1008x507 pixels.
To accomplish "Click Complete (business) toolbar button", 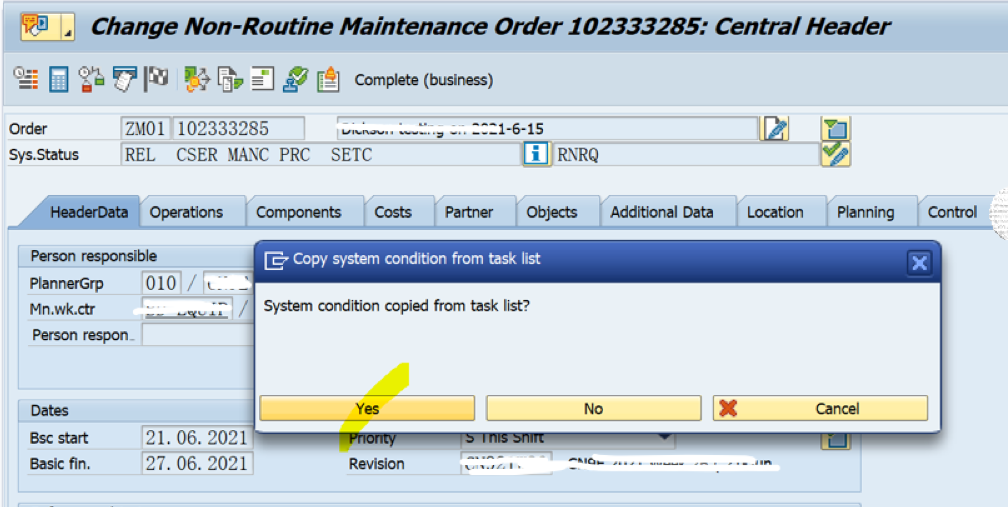I will coord(424,80).
